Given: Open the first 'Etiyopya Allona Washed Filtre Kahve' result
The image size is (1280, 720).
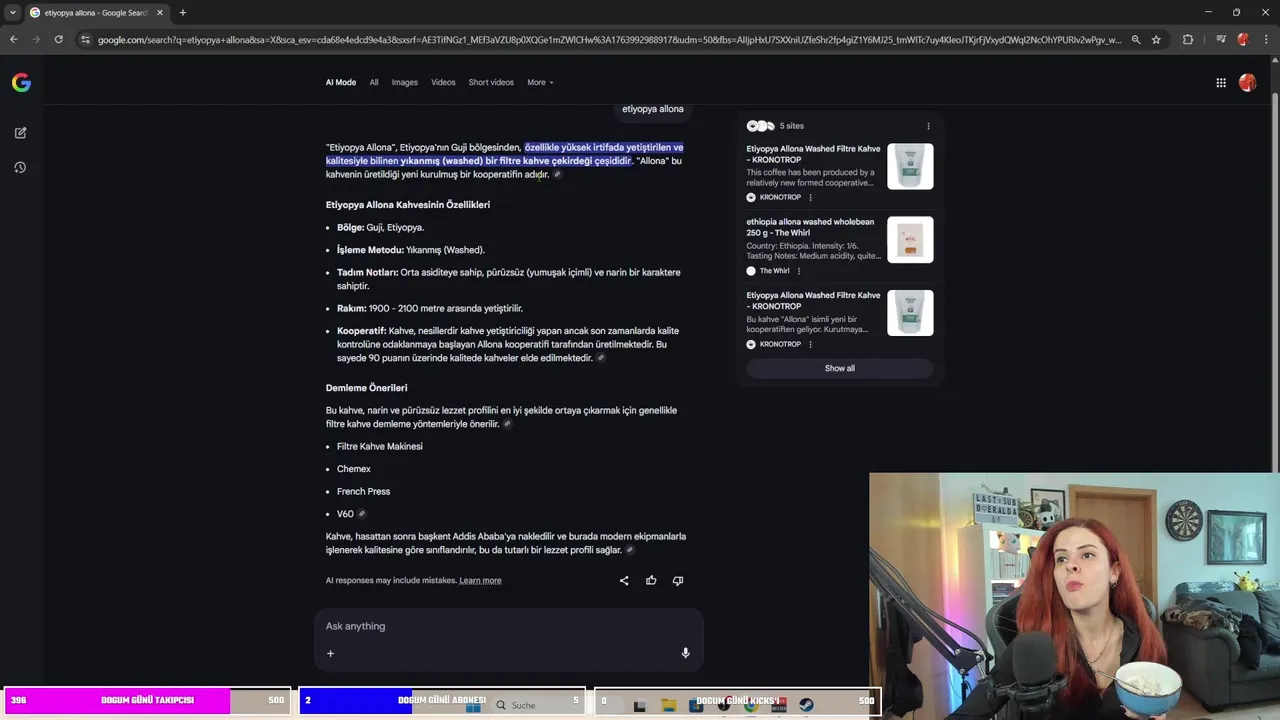Looking at the screenshot, I should [813, 154].
